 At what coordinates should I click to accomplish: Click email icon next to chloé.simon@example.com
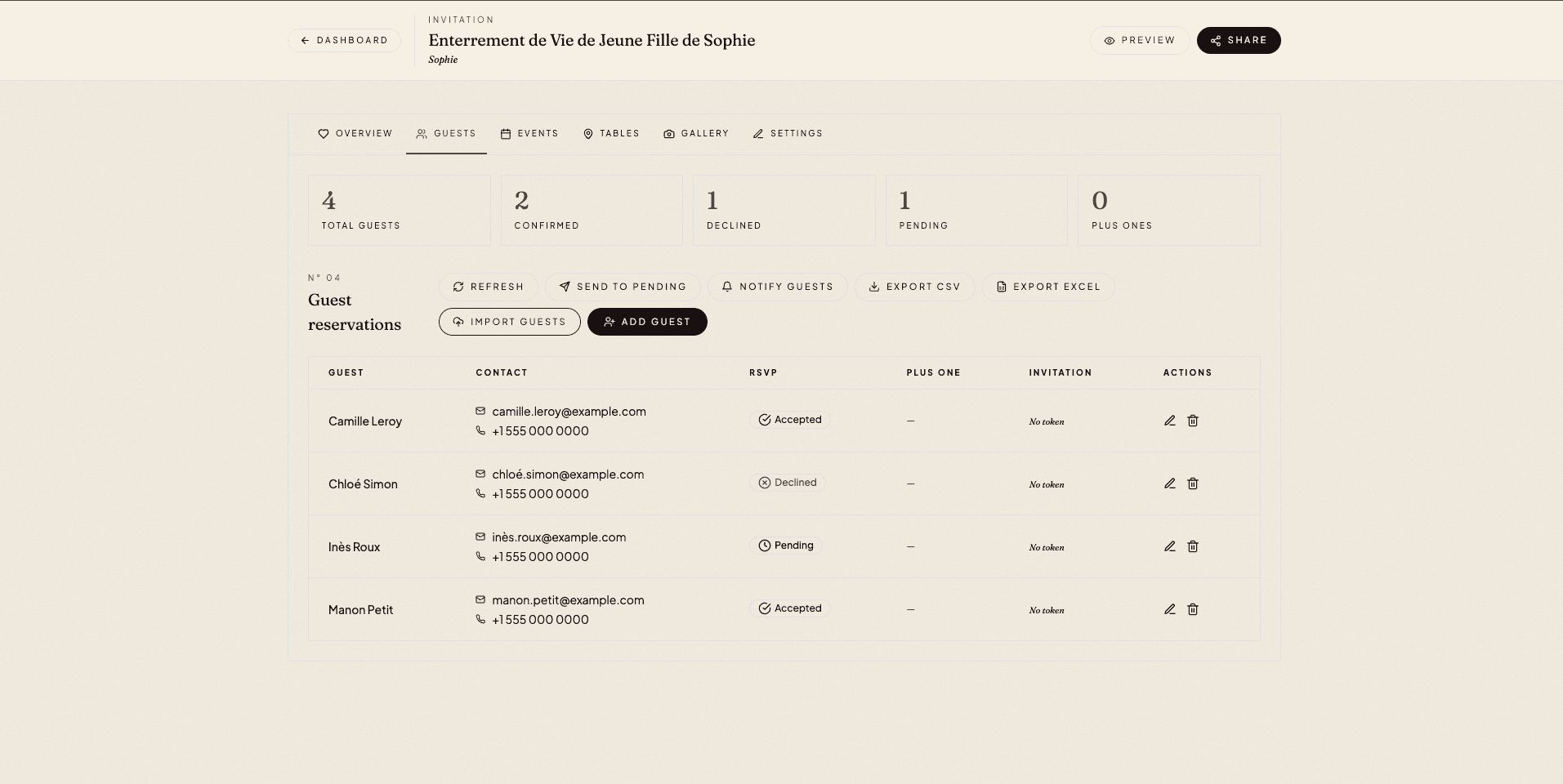point(480,474)
